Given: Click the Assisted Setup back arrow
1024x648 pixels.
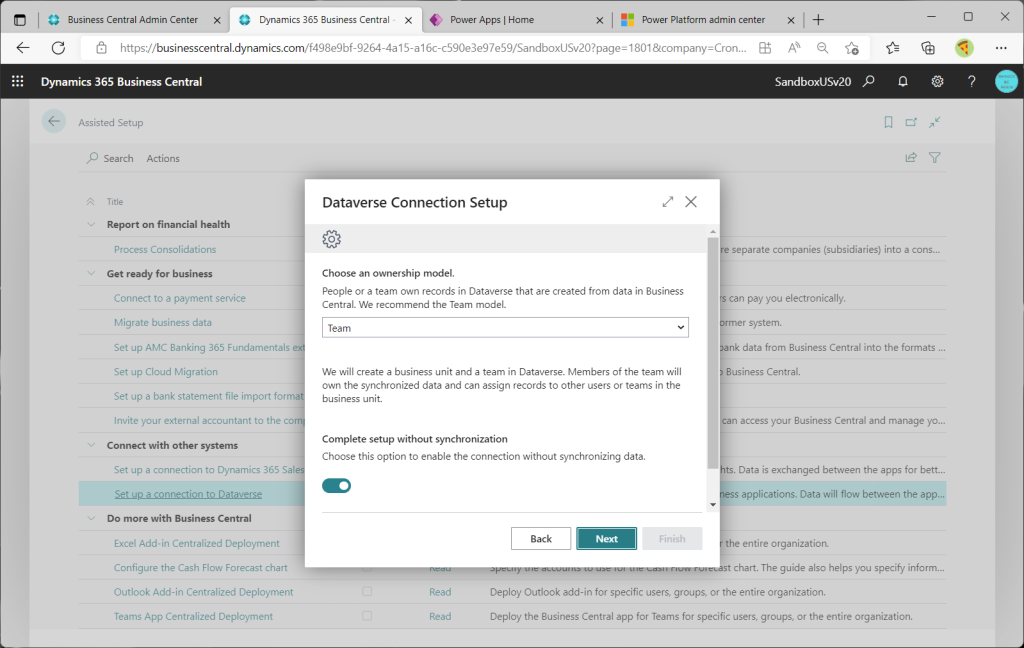Looking at the screenshot, I should (x=54, y=122).
